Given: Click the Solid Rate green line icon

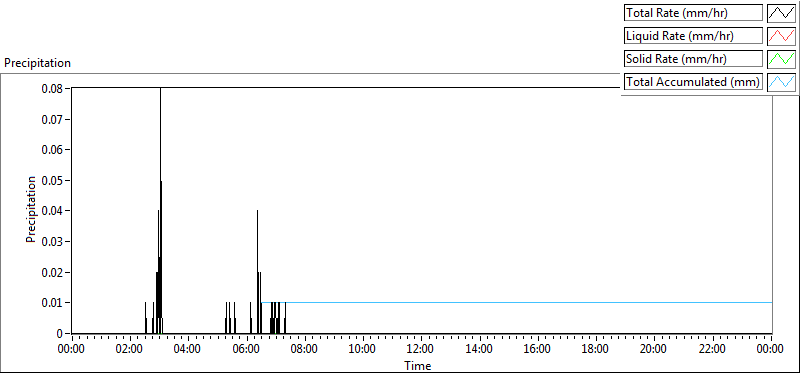Looking at the screenshot, I should (781, 59).
